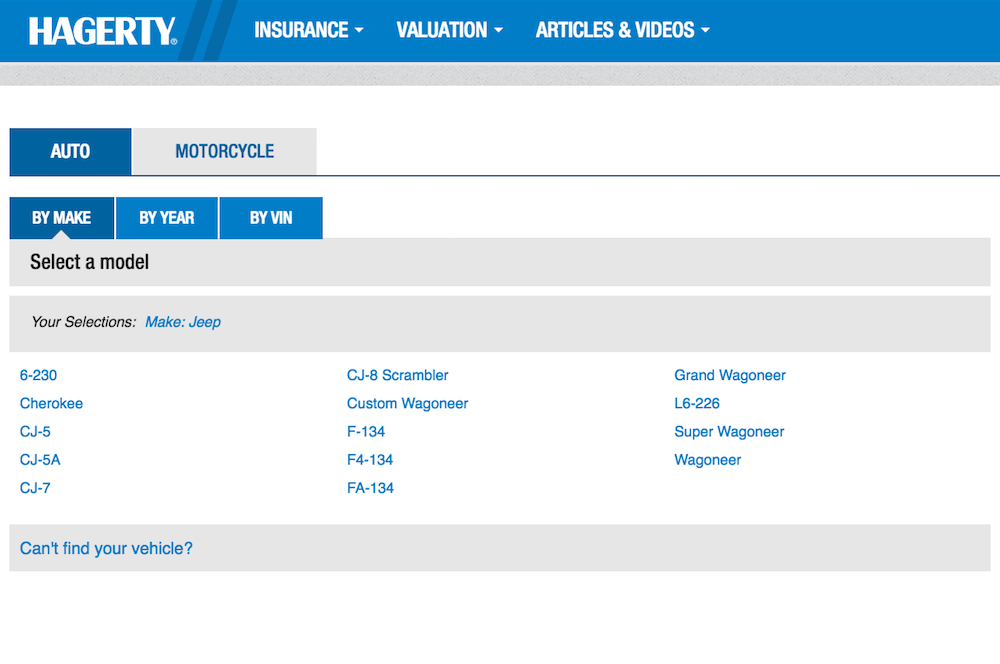The width and height of the screenshot is (1000, 664).
Task: Select the By Make tab
Action: pos(62,218)
